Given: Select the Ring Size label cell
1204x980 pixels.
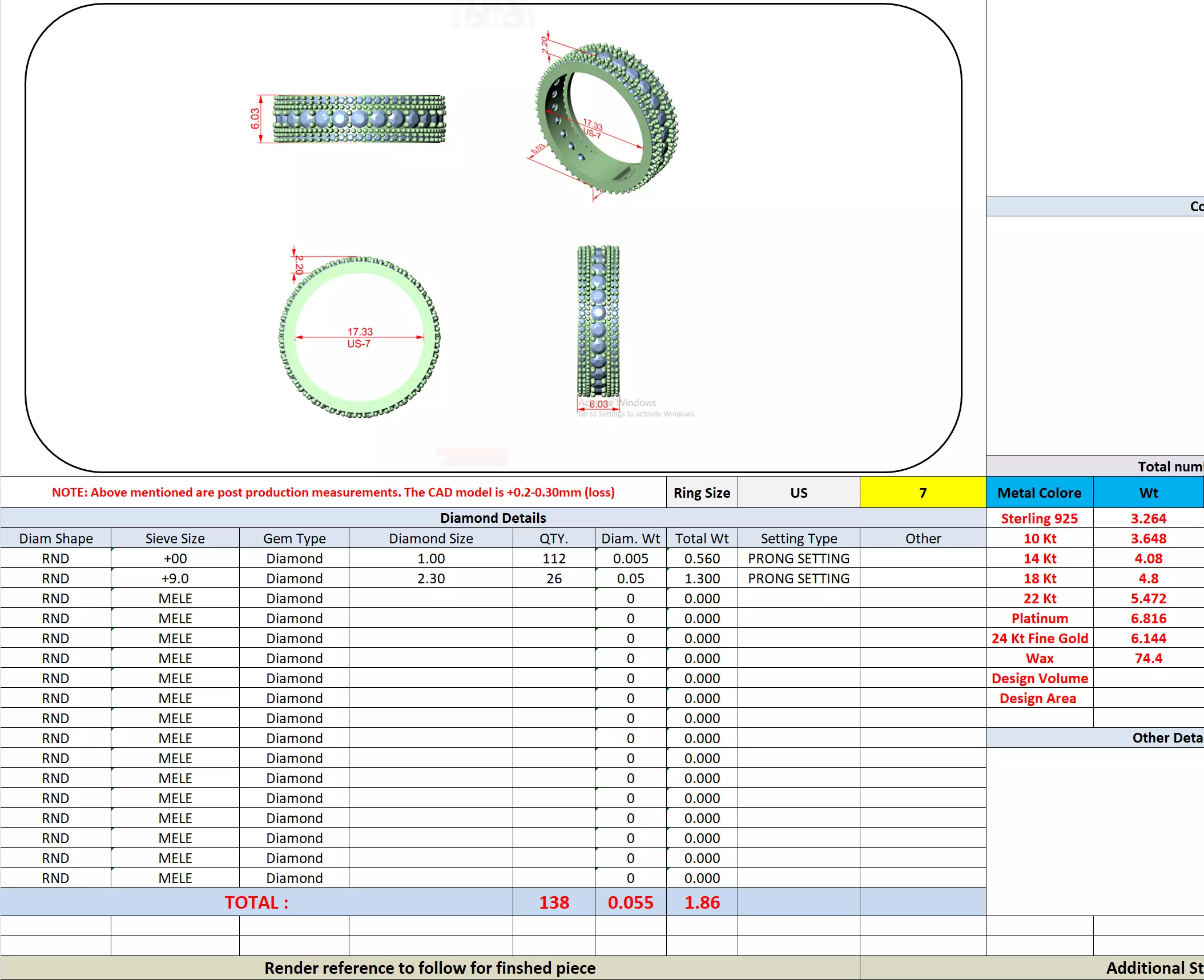Looking at the screenshot, I should (702, 493).
